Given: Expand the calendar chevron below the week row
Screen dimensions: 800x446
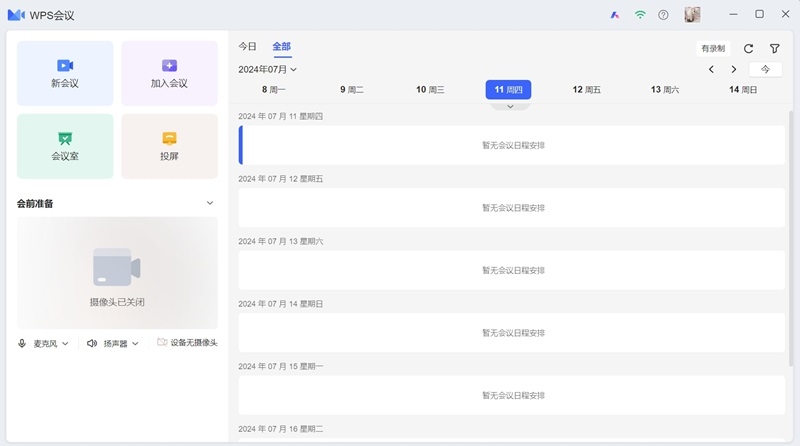Looking at the screenshot, I should (510, 106).
